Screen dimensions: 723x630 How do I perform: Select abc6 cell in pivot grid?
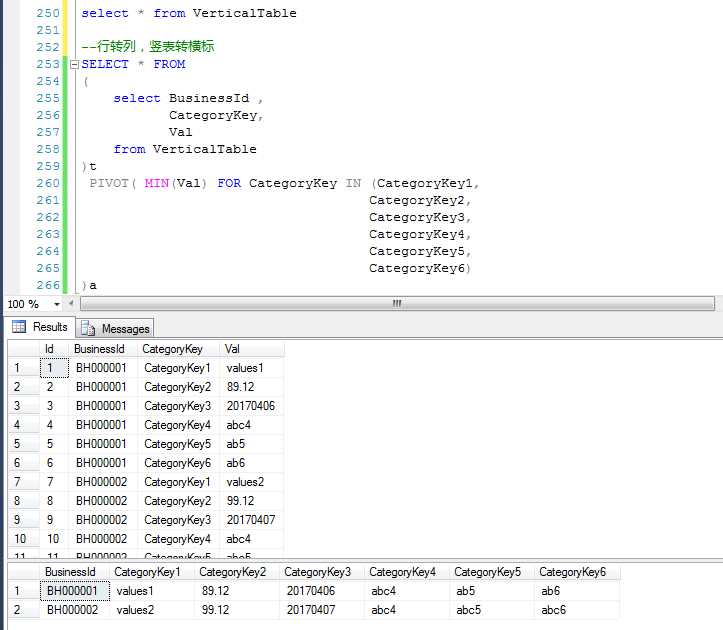pyautogui.click(x=577, y=610)
